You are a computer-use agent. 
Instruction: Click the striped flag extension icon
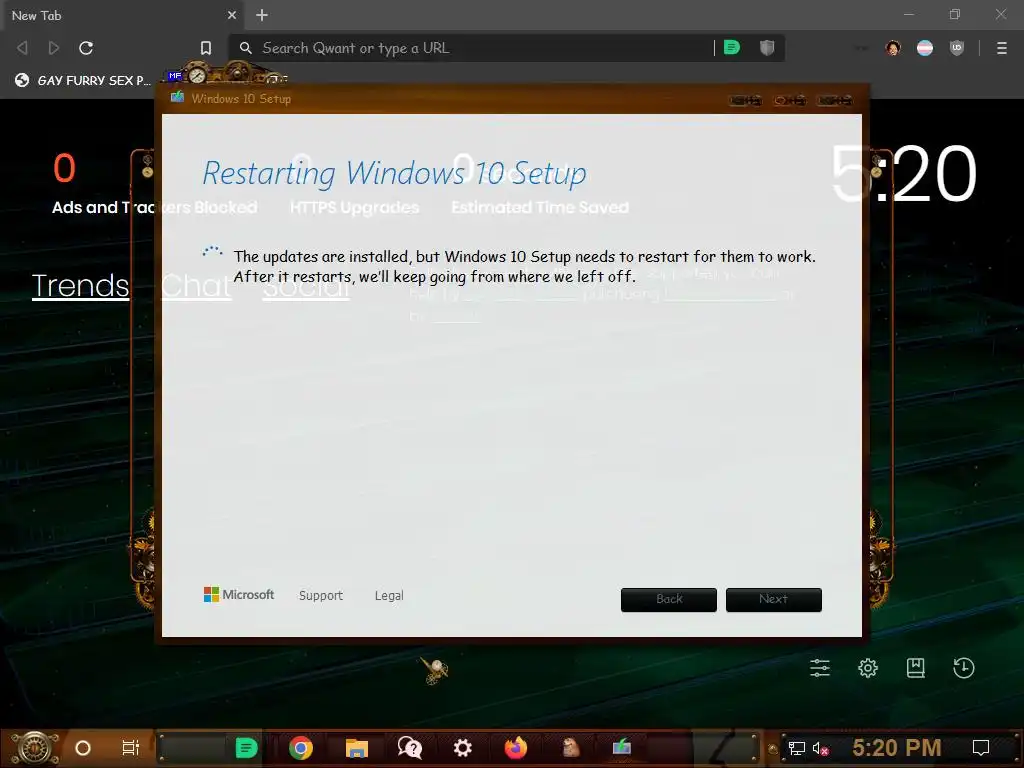[x=925, y=48]
